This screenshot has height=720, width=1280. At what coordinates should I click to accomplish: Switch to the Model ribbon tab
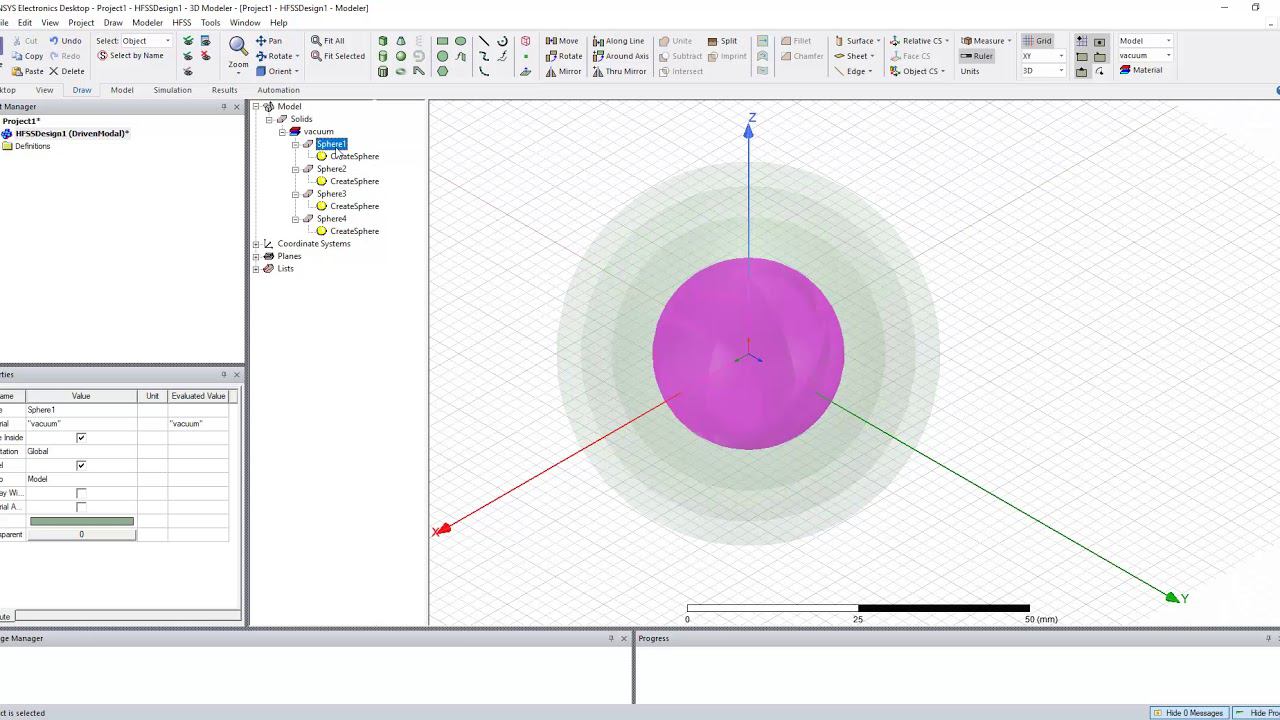tap(122, 90)
